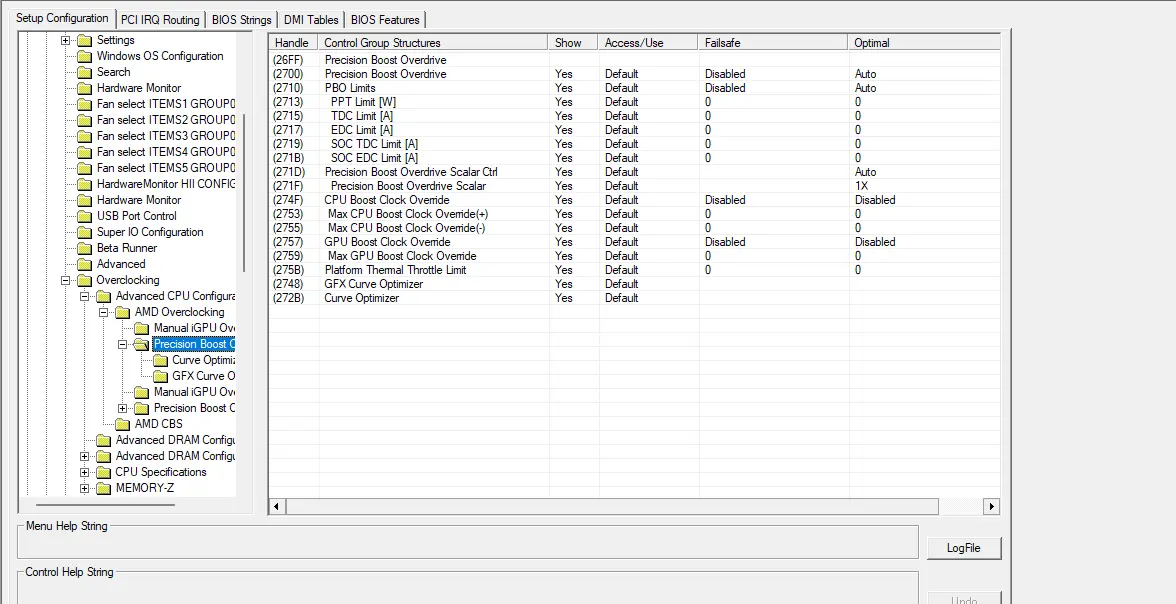Click handle (272B) Curve Optimizer row
1176x604 pixels.
click(x=634, y=298)
